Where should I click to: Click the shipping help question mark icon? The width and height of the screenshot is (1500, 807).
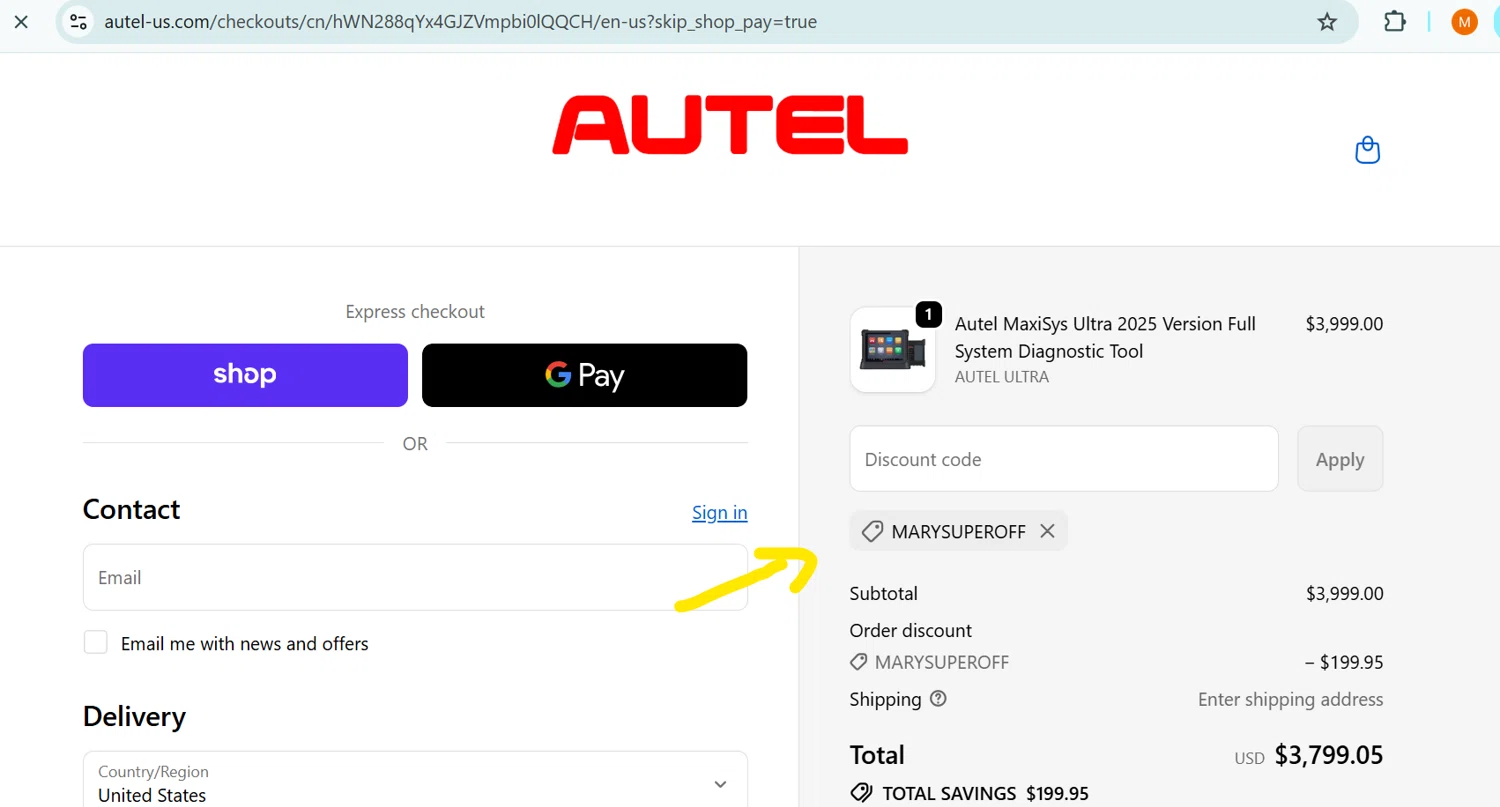coord(938,699)
